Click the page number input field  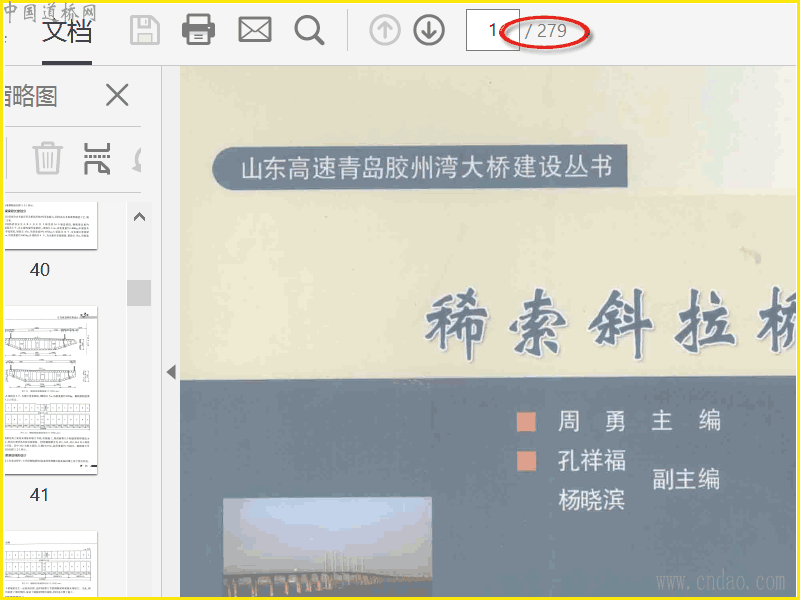click(492, 30)
